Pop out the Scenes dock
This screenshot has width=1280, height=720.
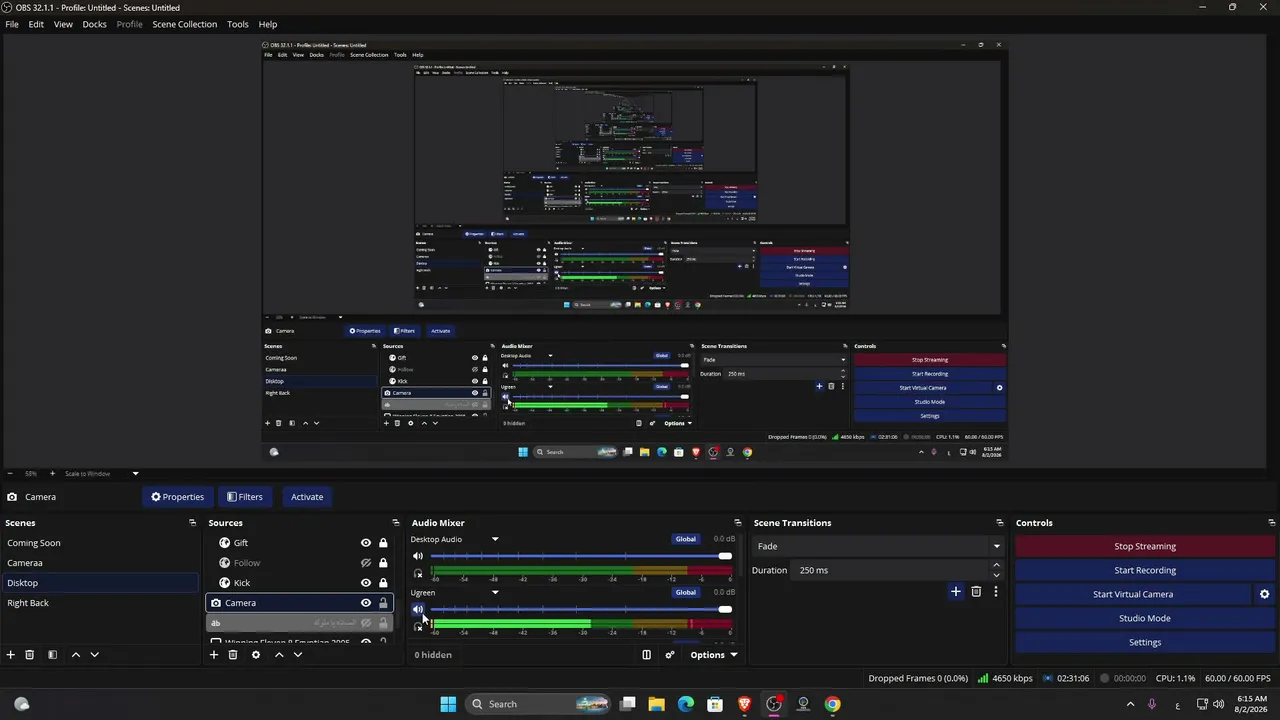(x=192, y=523)
